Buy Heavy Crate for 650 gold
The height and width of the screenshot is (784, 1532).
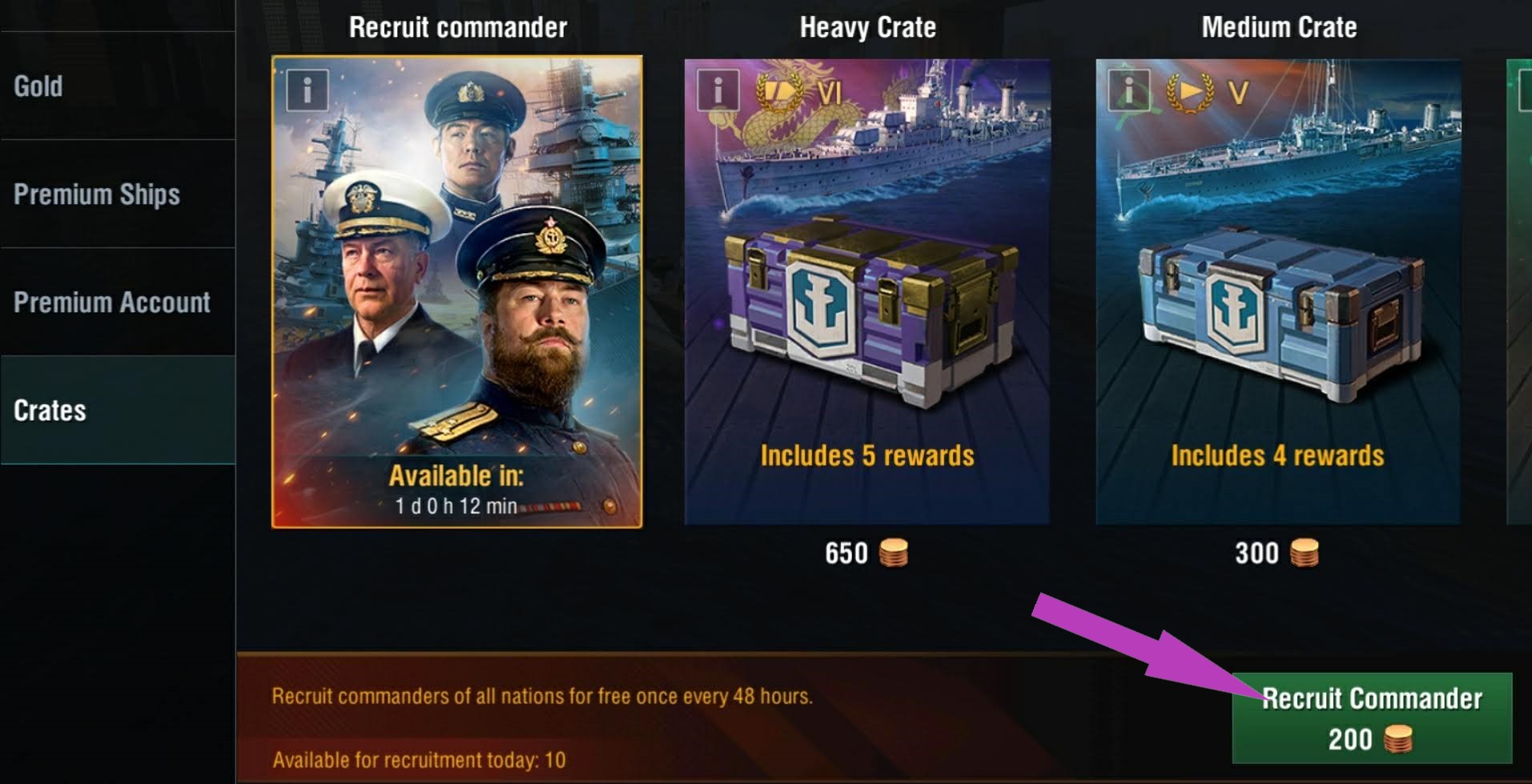point(867,553)
